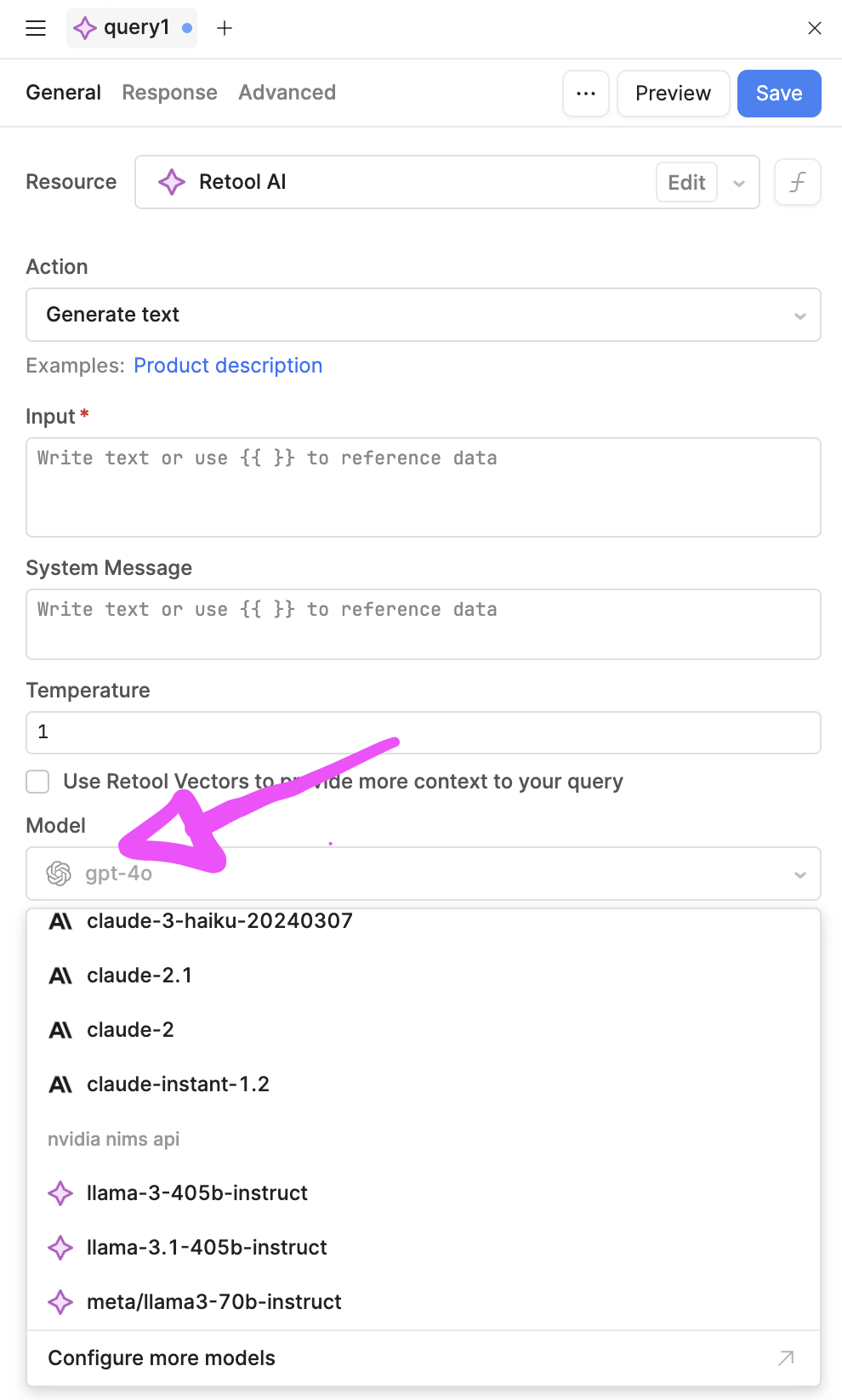Open Configure more models link
Viewport: 842px width, 1400px height.
tap(424, 1358)
